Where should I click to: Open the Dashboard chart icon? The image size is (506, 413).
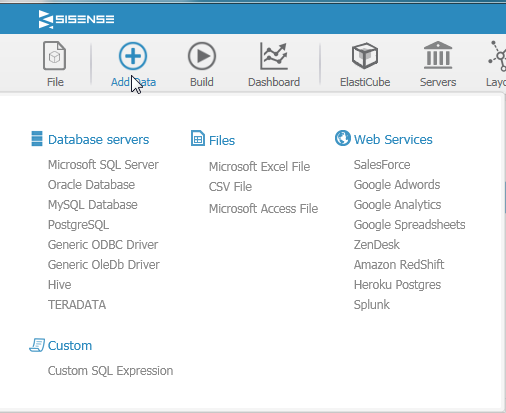(274, 56)
